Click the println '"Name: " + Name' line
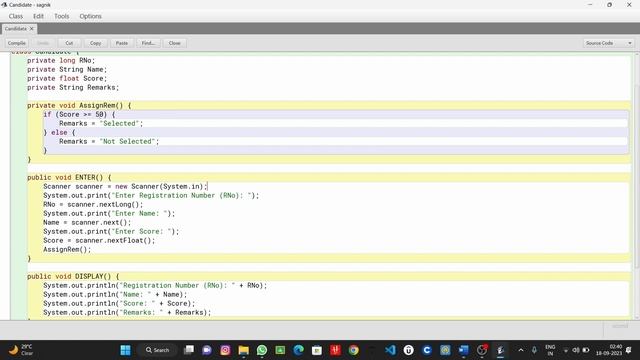Image resolution: width=640 pixels, height=360 pixels. (115, 294)
